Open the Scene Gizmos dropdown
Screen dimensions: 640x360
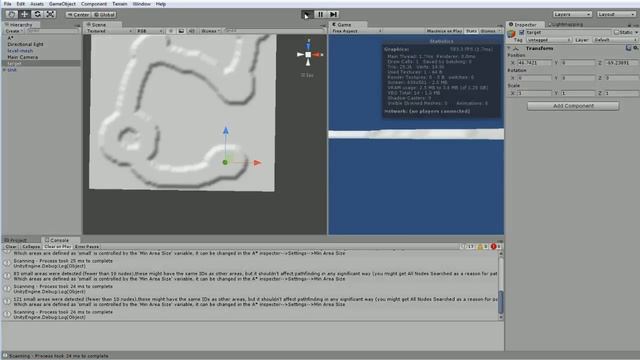click(x=210, y=31)
